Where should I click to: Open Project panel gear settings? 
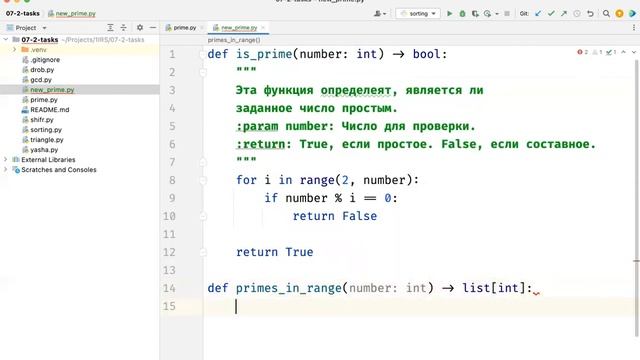click(x=140, y=28)
